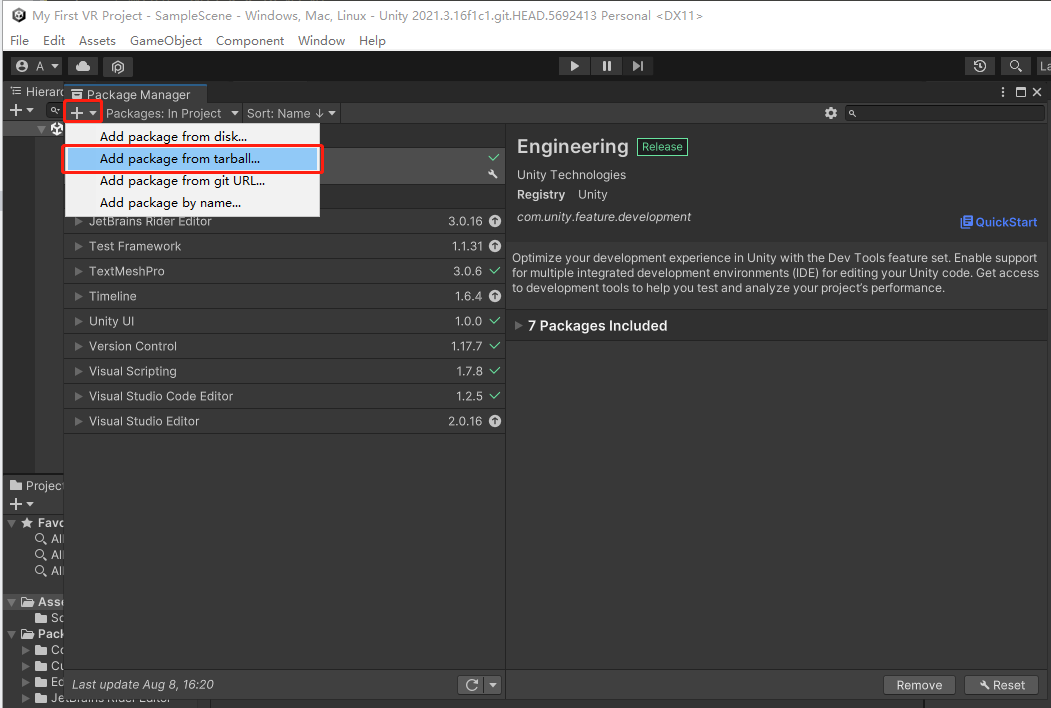Click the Reset button
Viewport: 1051px width, 708px height.
(x=1001, y=685)
